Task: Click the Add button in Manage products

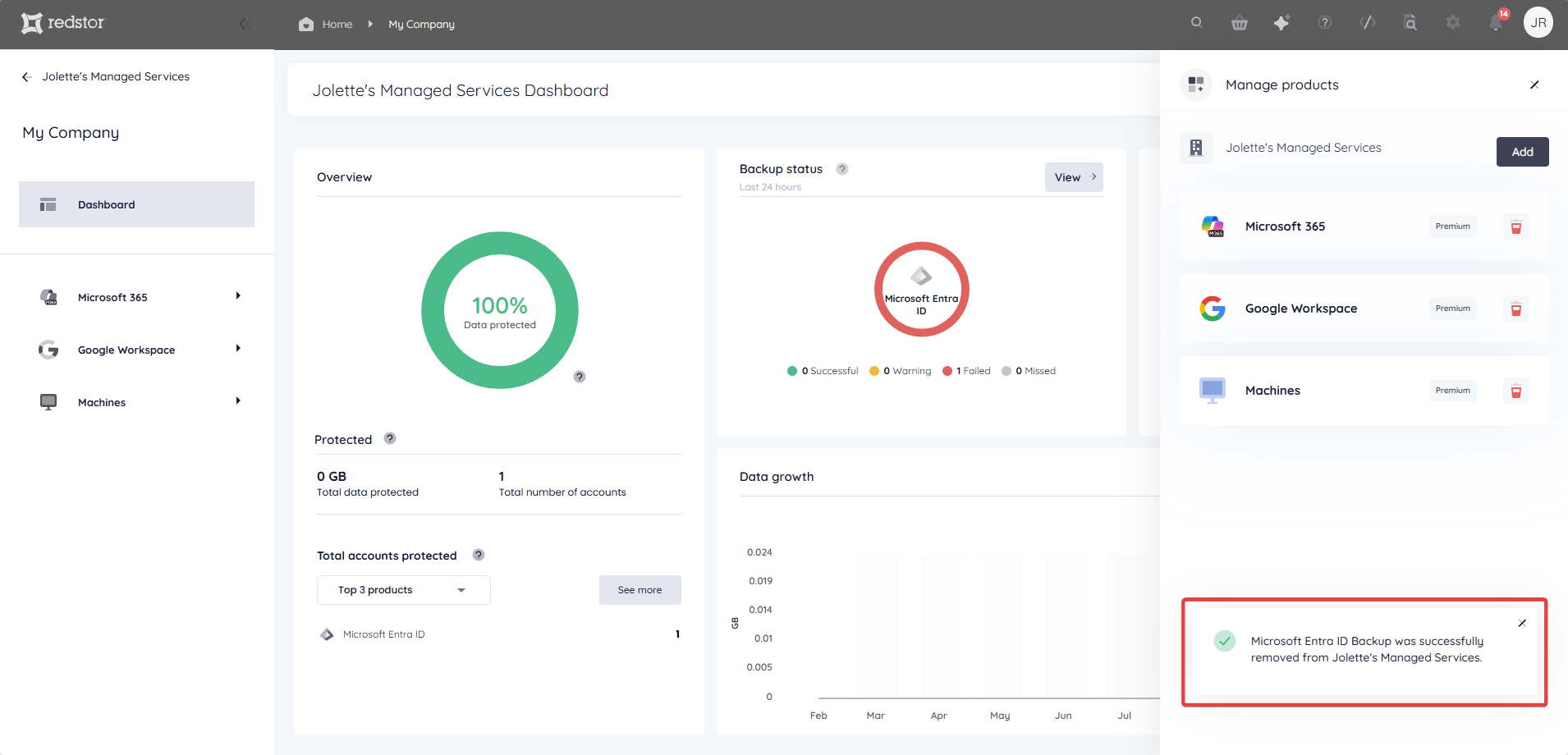Action: click(1523, 152)
